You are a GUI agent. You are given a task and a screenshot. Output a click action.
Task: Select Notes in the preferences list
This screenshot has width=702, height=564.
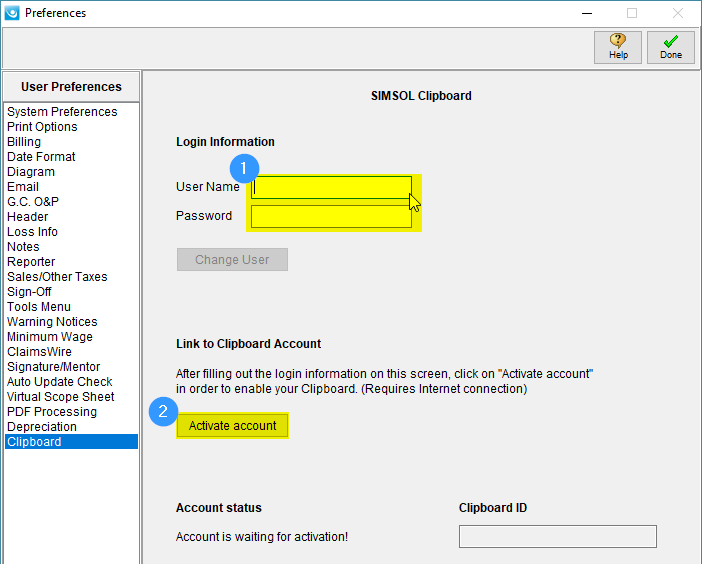[x=71, y=247]
